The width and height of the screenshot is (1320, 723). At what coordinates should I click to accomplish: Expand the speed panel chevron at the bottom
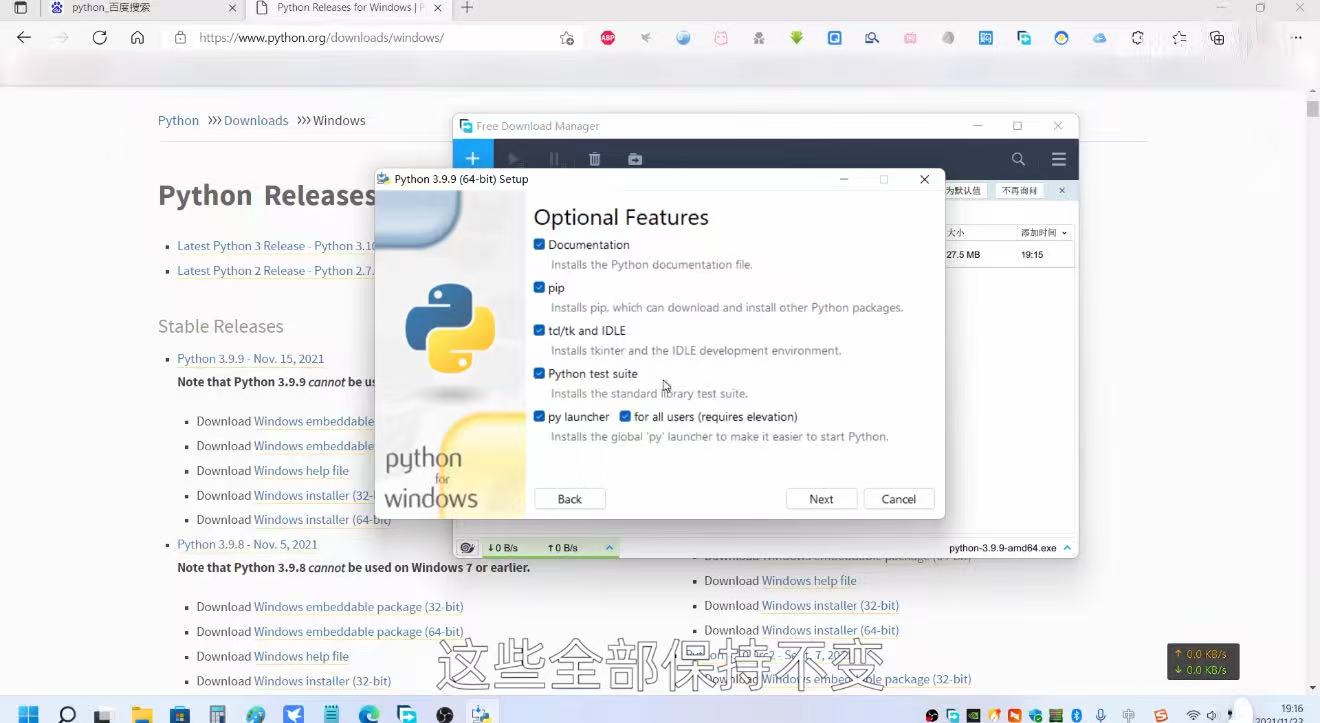[609, 547]
